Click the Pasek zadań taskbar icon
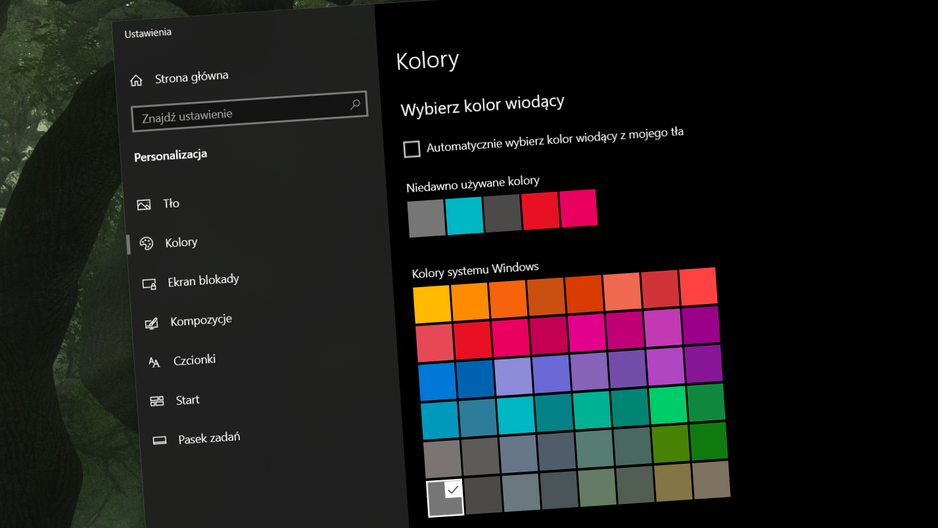938x528 pixels. click(x=159, y=441)
